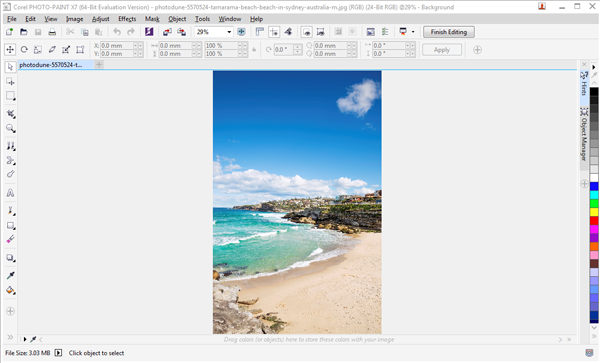Open the Effects menu

pyautogui.click(x=127, y=19)
